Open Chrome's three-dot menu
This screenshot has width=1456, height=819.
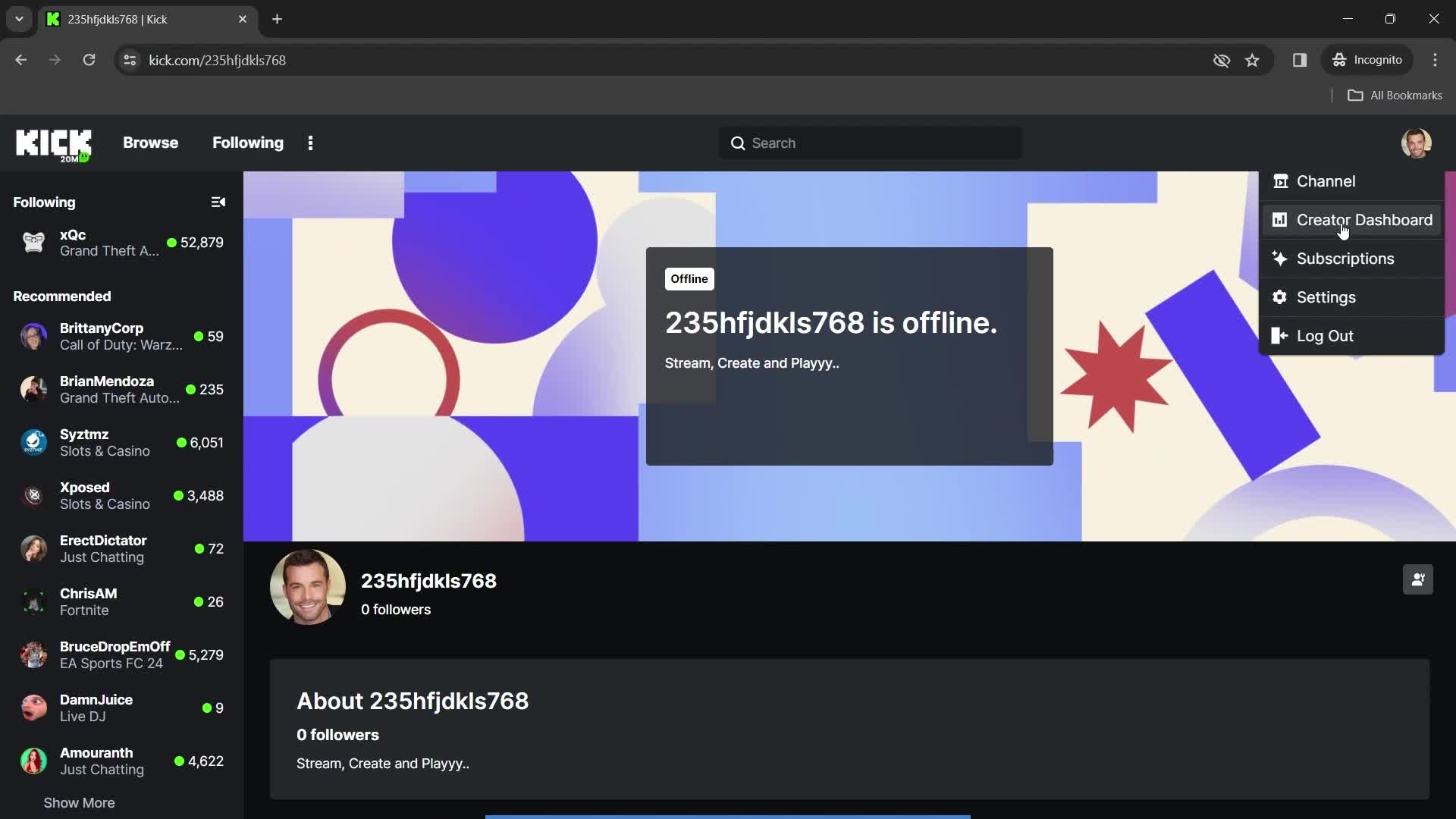1435,60
